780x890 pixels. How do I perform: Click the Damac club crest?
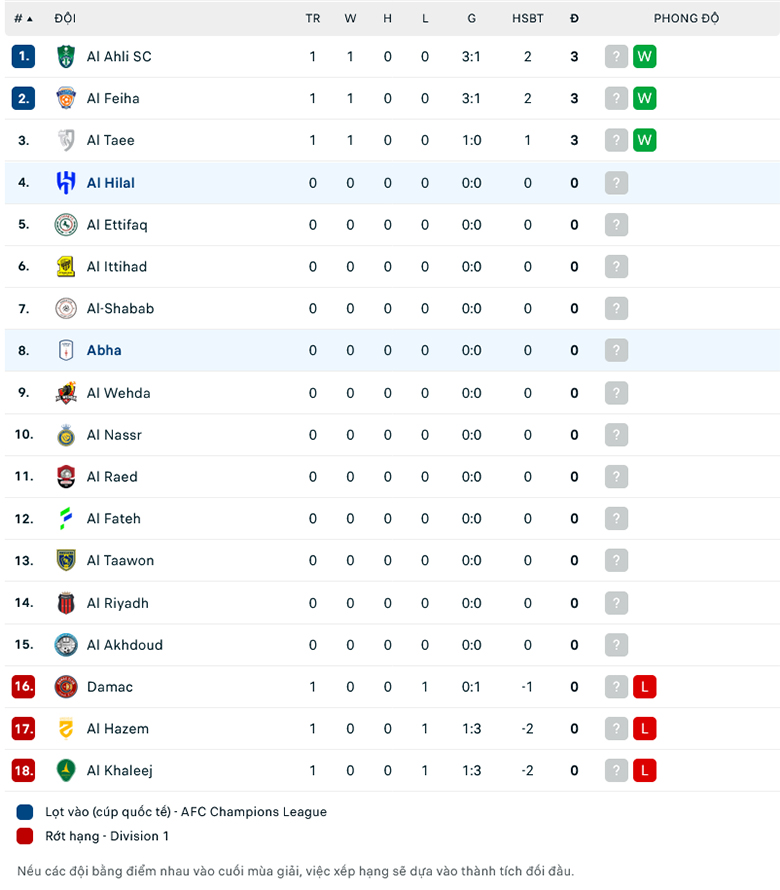click(x=65, y=687)
